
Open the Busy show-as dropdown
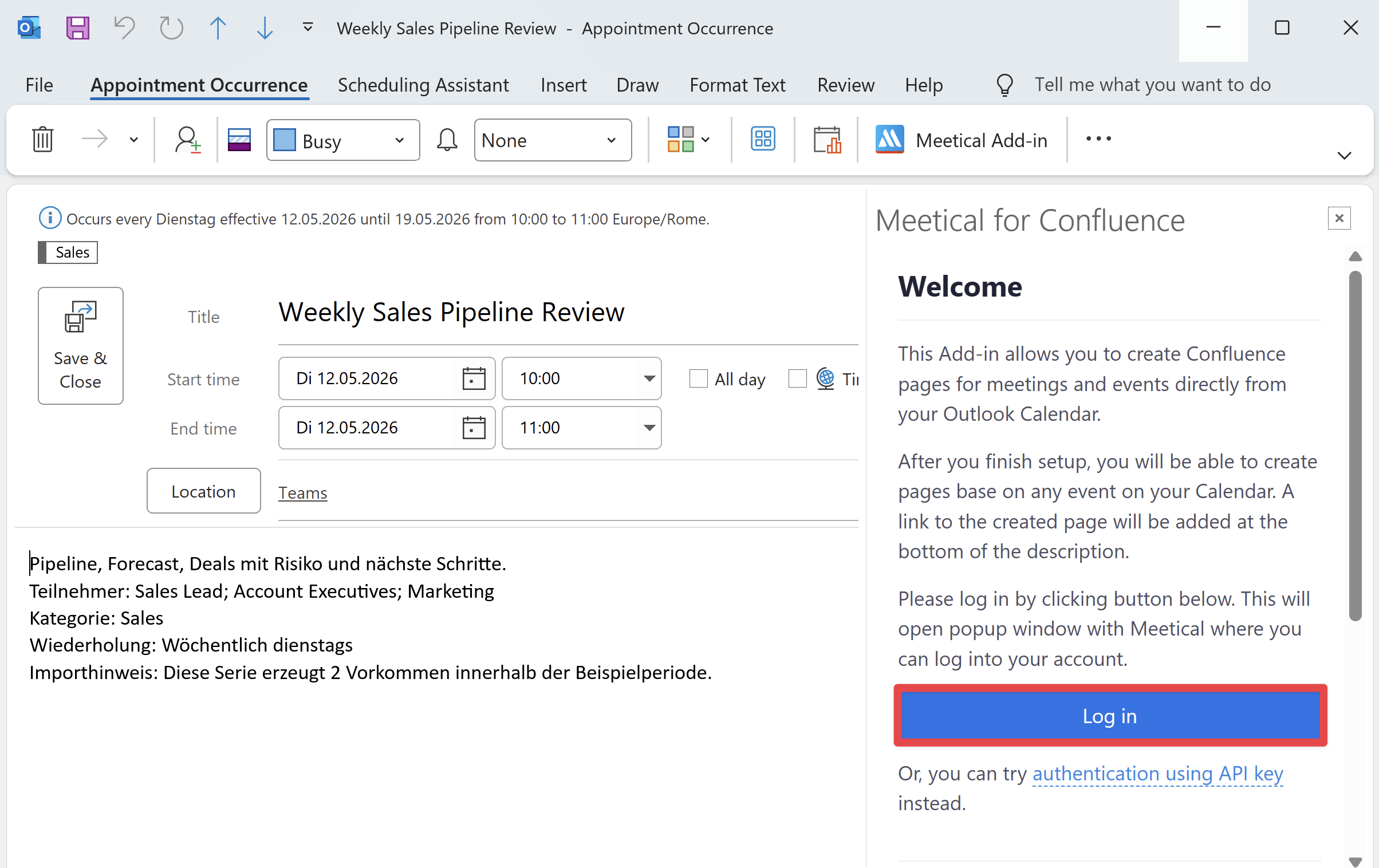[x=343, y=140]
